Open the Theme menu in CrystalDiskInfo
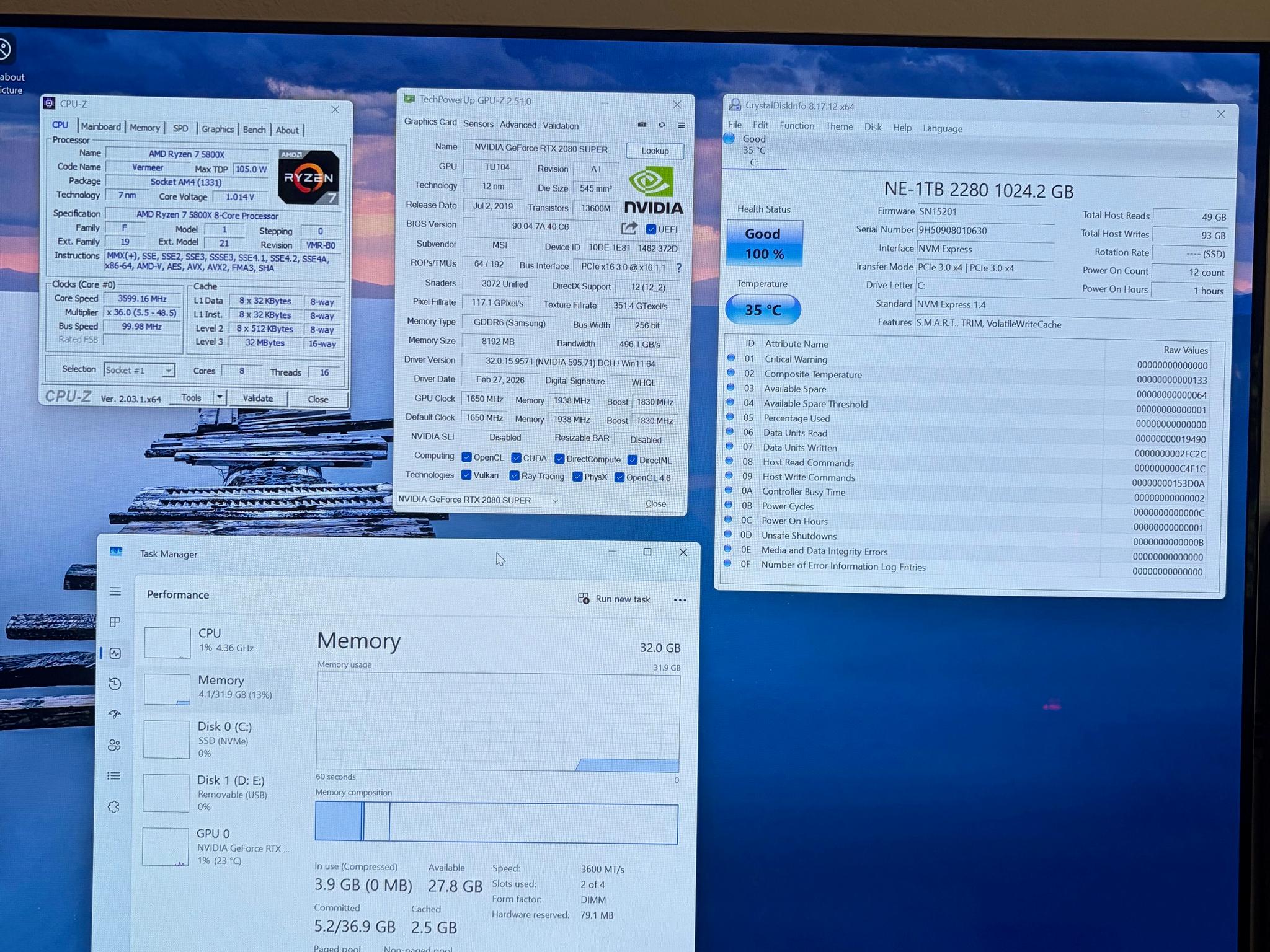This screenshot has height=952, width=1270. tap(839, 126)
